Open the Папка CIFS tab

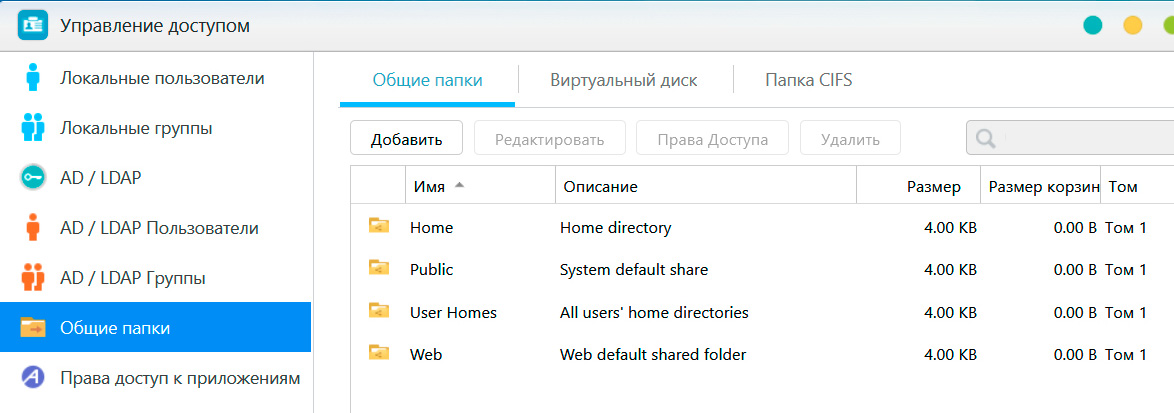(808, 80)
